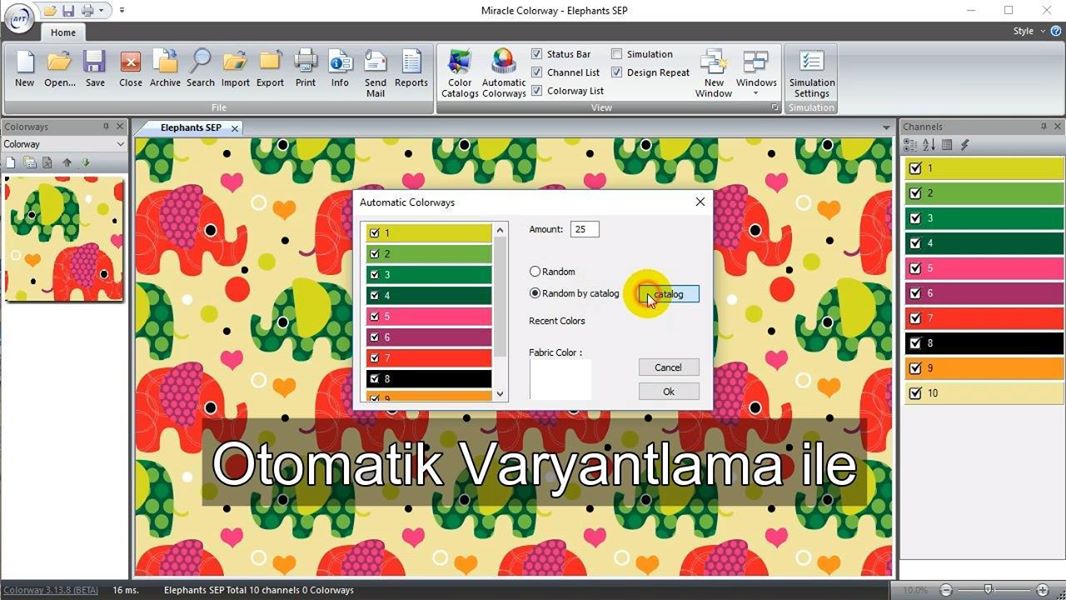
Task: Print using the ribbon Print icon
Action: 305,69
